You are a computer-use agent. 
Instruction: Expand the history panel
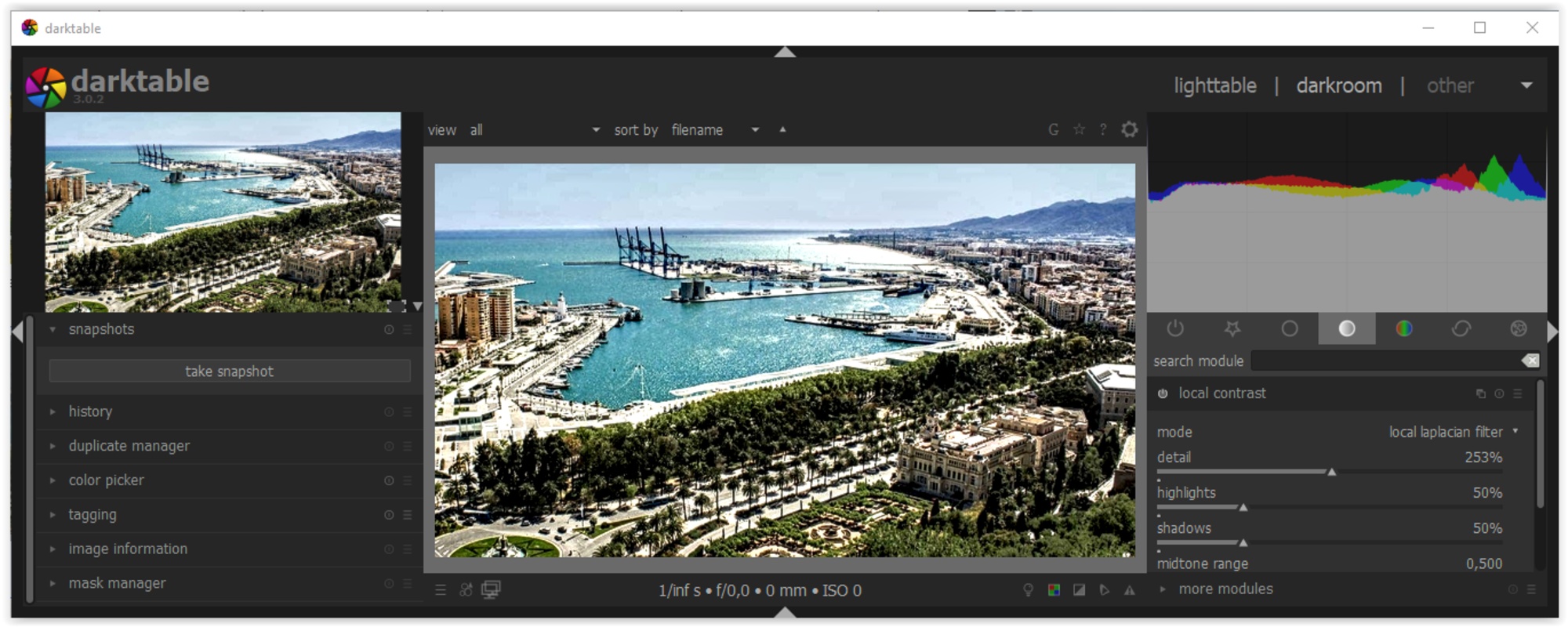(90, 411)
